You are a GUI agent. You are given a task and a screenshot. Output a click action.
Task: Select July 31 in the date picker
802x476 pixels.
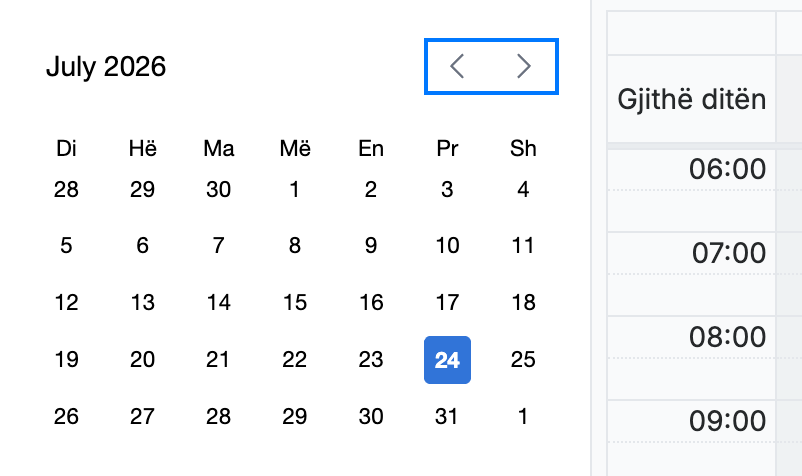(x=447, y=416)
